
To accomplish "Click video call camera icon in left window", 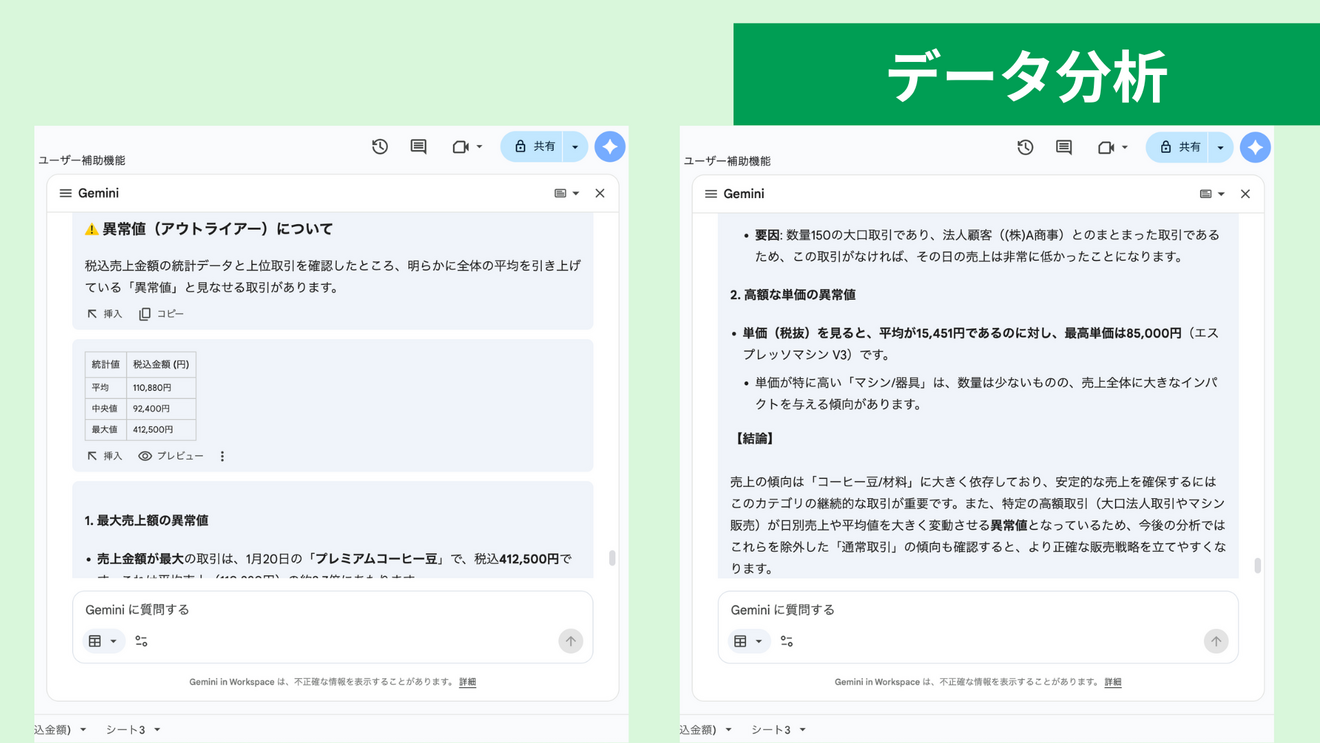I will [460, 147].
